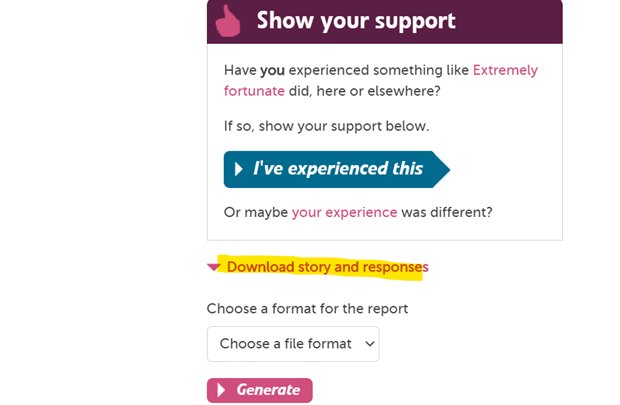Click the did, here or elsewhere? text

tap(365, 91)
